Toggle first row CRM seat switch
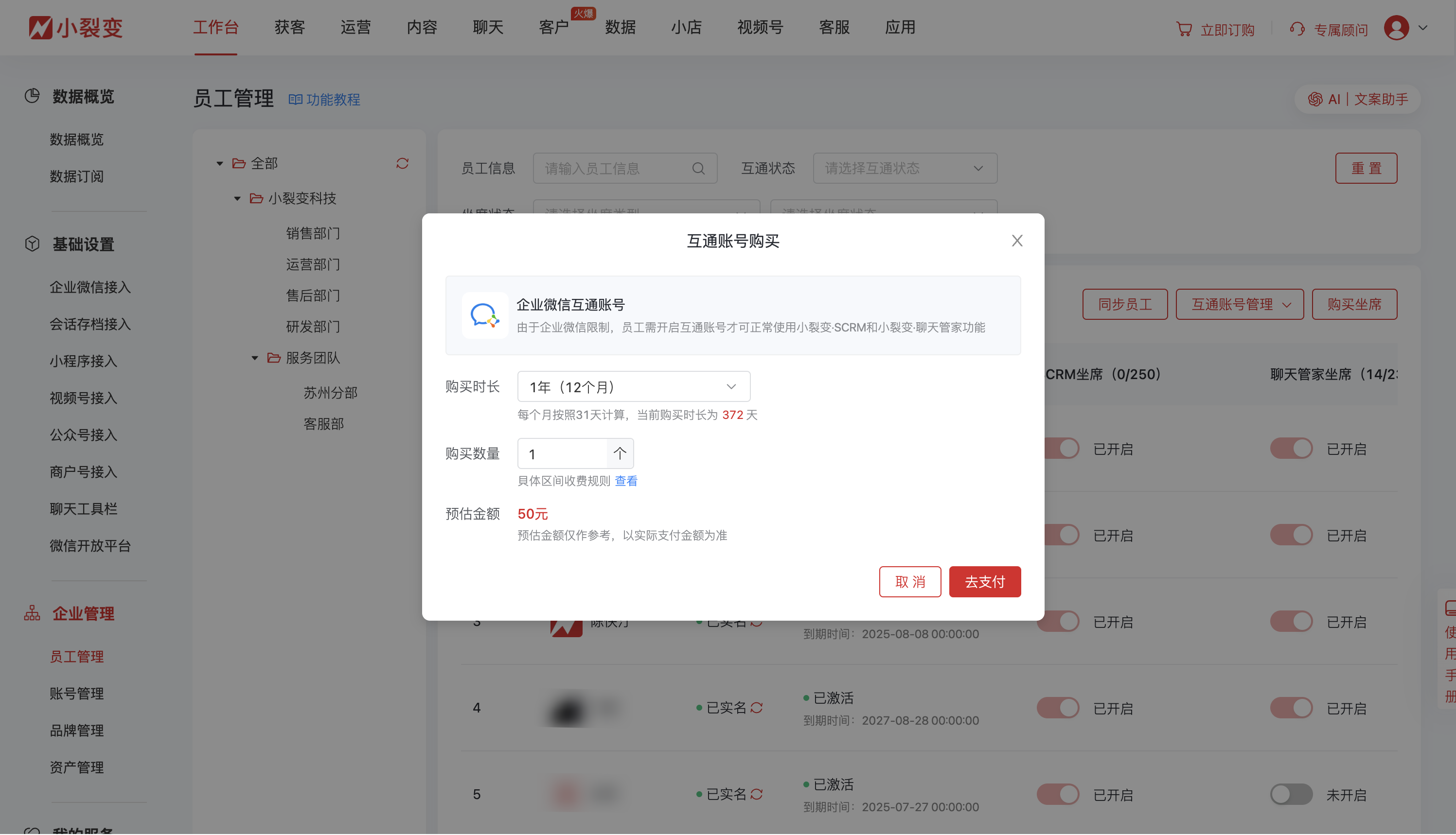 tap(1061, 449)
